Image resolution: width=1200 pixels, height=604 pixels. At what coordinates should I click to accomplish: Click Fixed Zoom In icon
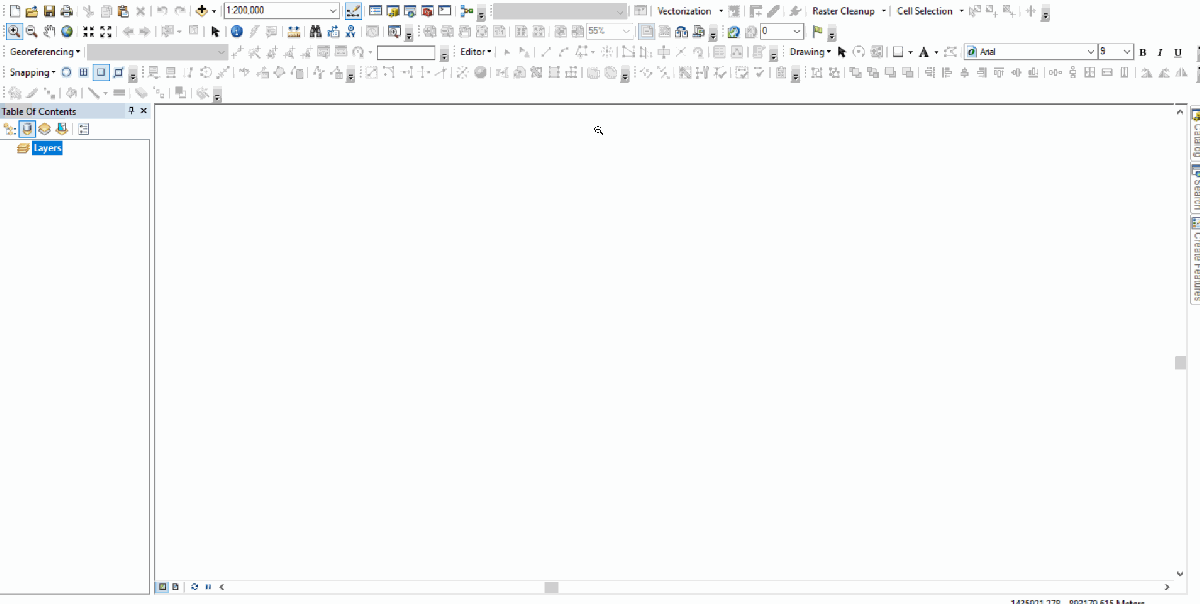[89, 31]
